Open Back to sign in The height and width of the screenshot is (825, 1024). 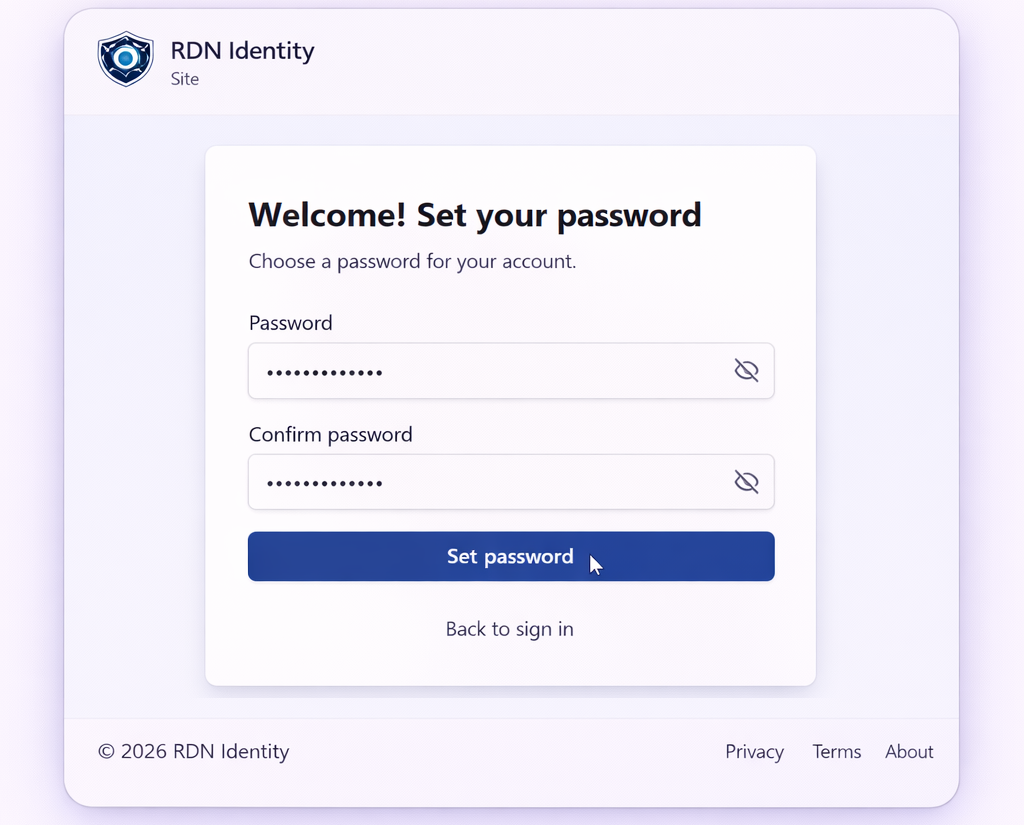coord(510,629)
